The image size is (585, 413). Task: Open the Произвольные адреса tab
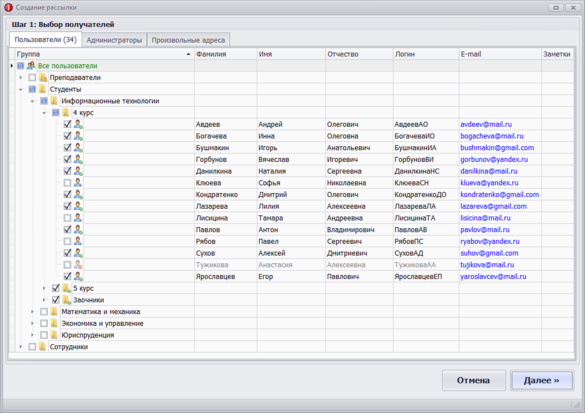(188, 40)
